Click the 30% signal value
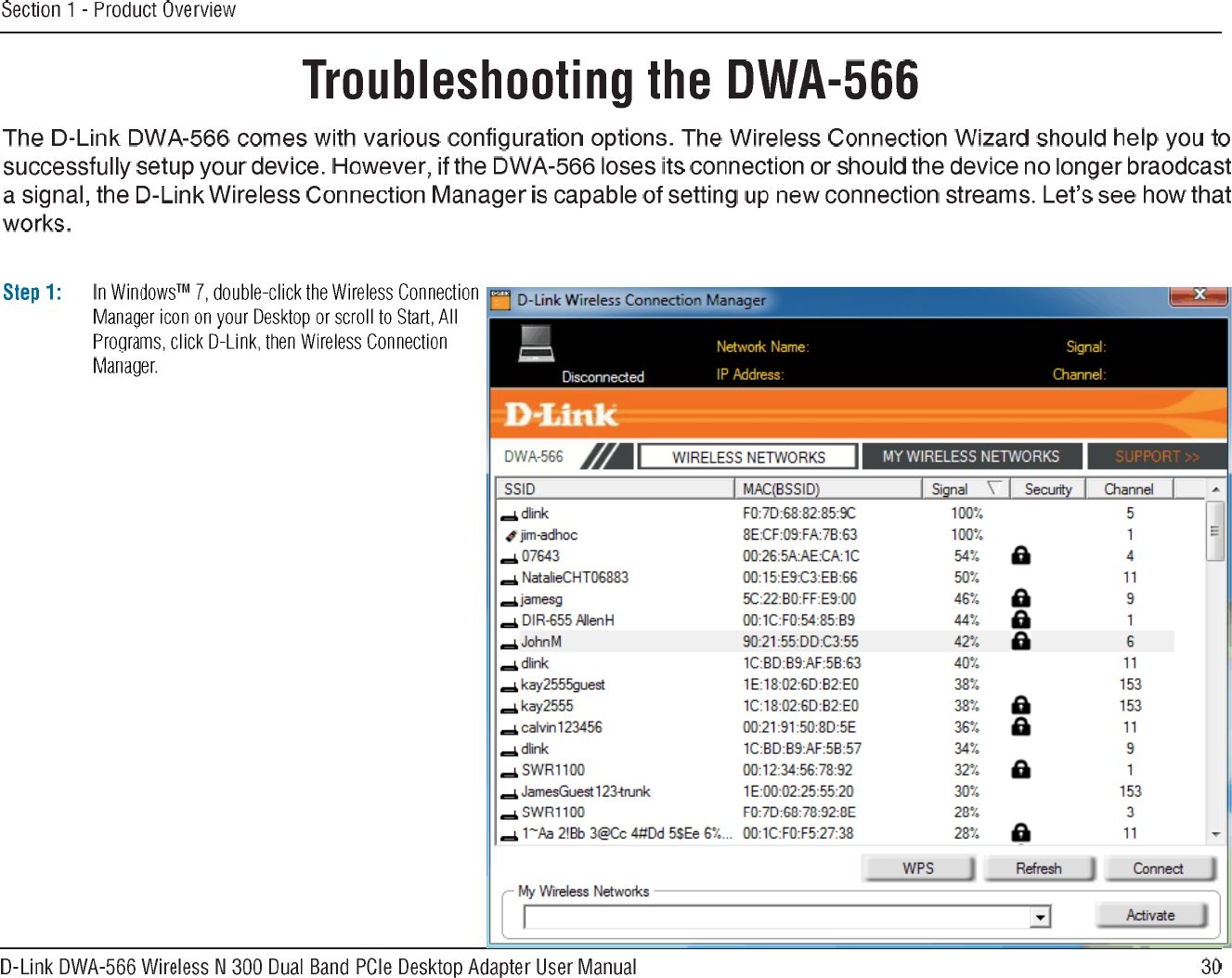The width and height of the screenshot is (1232, 978). click(x=966, y=791)
